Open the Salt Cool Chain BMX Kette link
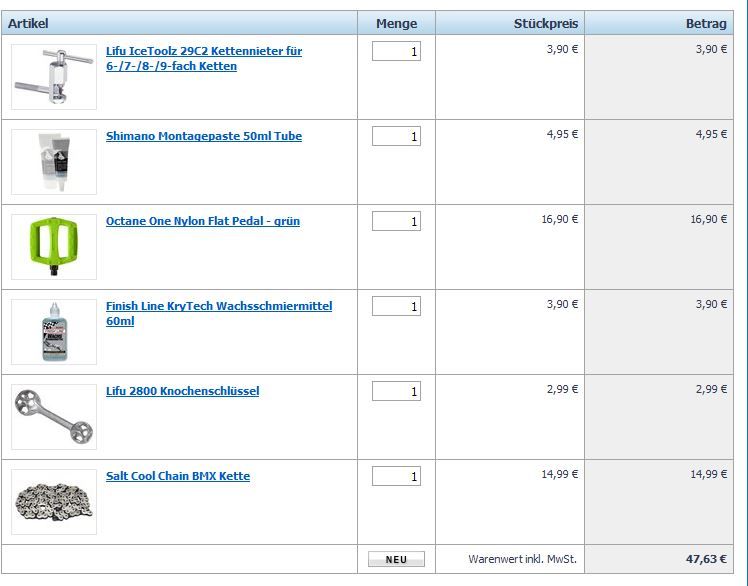This screenshot has width=748, height=586. click(177, 476)
